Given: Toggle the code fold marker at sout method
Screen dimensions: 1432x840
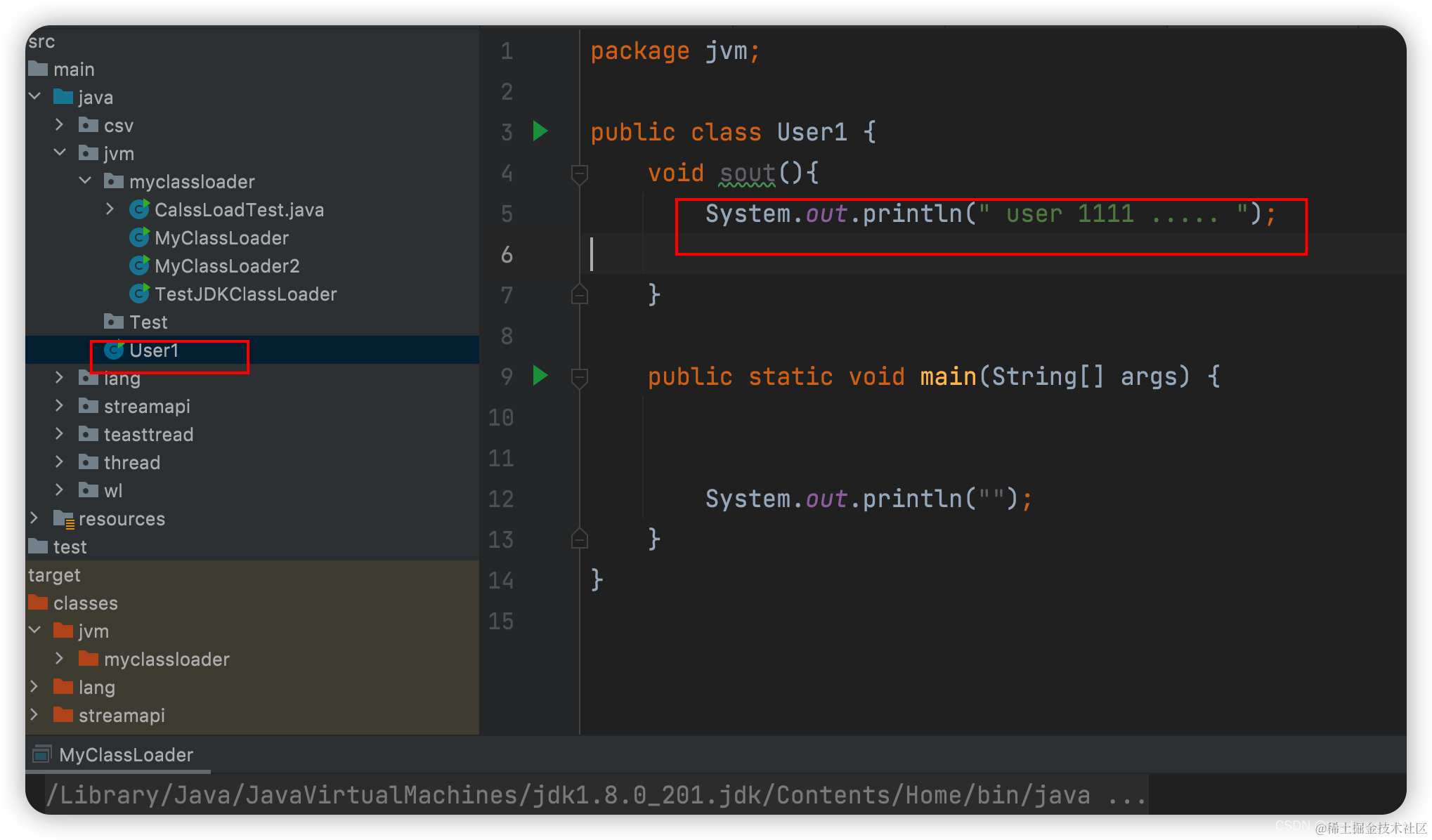Looking at the screenshot, I should (580, 173).
